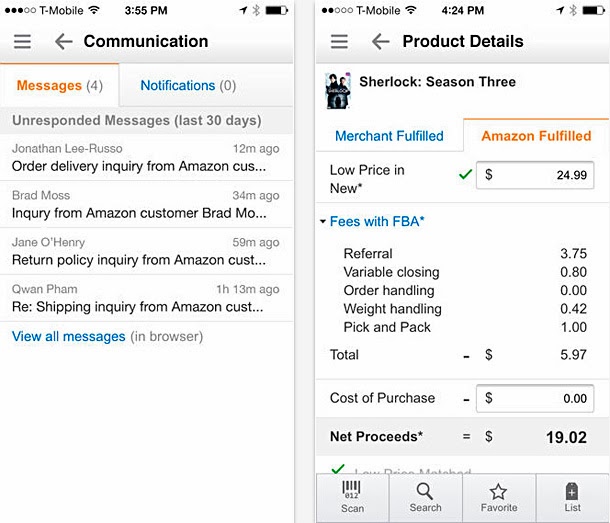Viewport: 610px width, 523px height.
Task: Open Brad Moss inquiry message
Action: point(146,204)
